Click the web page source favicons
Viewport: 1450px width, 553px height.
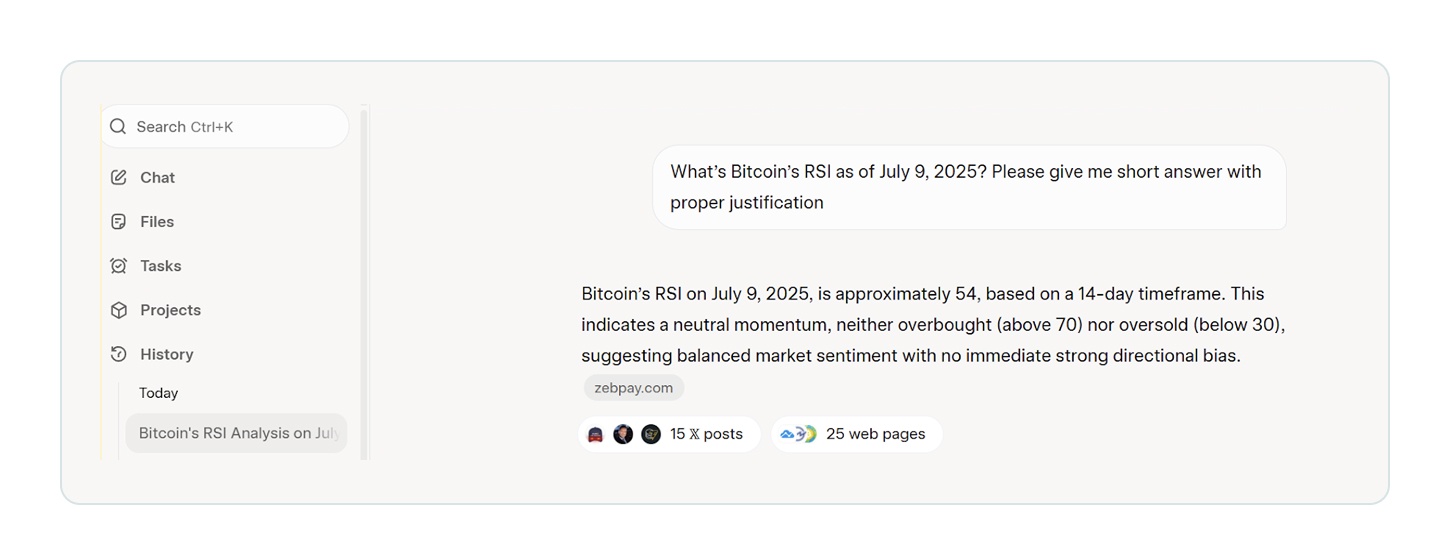pos(798,434)
